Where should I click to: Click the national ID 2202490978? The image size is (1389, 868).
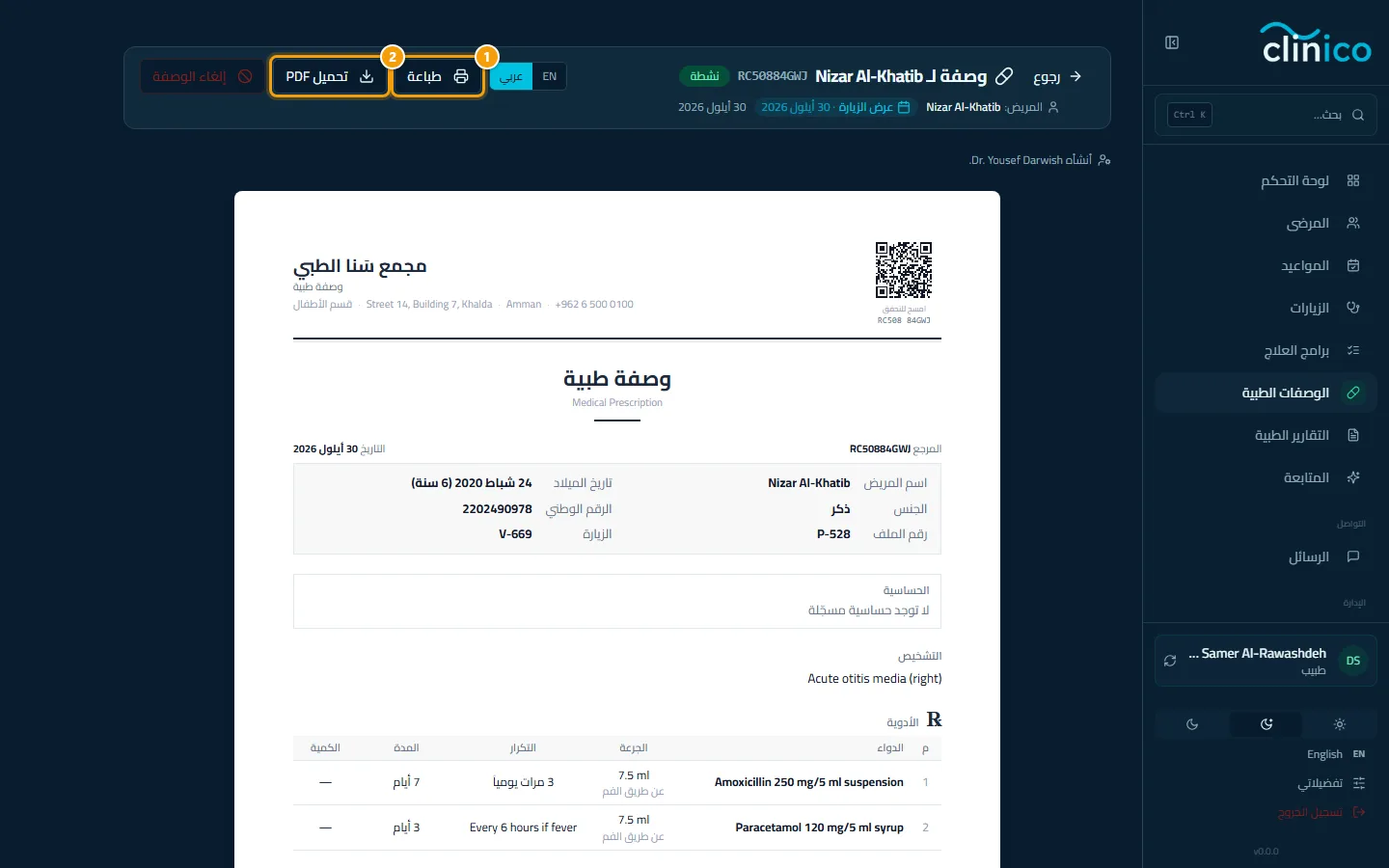(497, 509)
